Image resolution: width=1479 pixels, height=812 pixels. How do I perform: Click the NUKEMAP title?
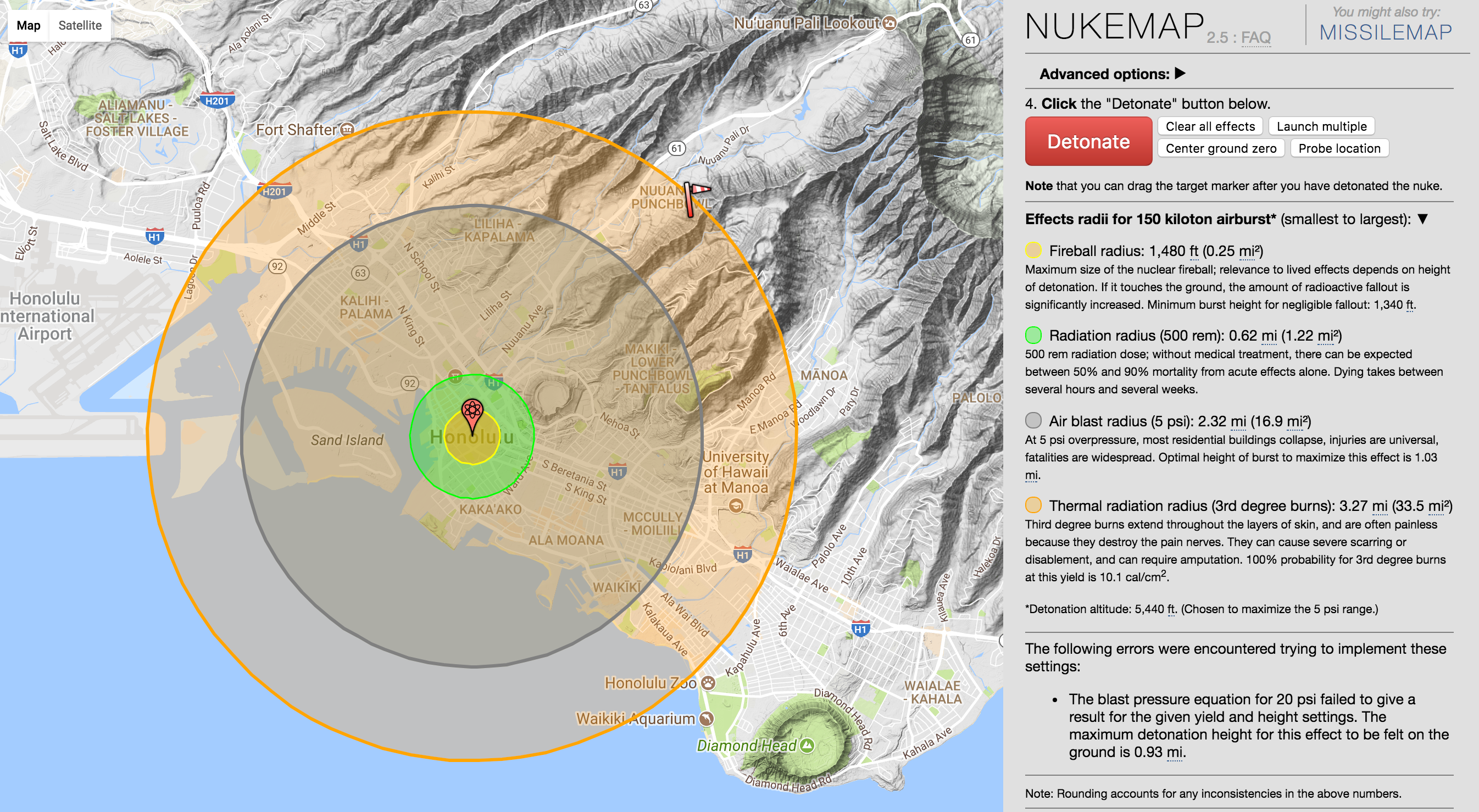coord(1114,26)
